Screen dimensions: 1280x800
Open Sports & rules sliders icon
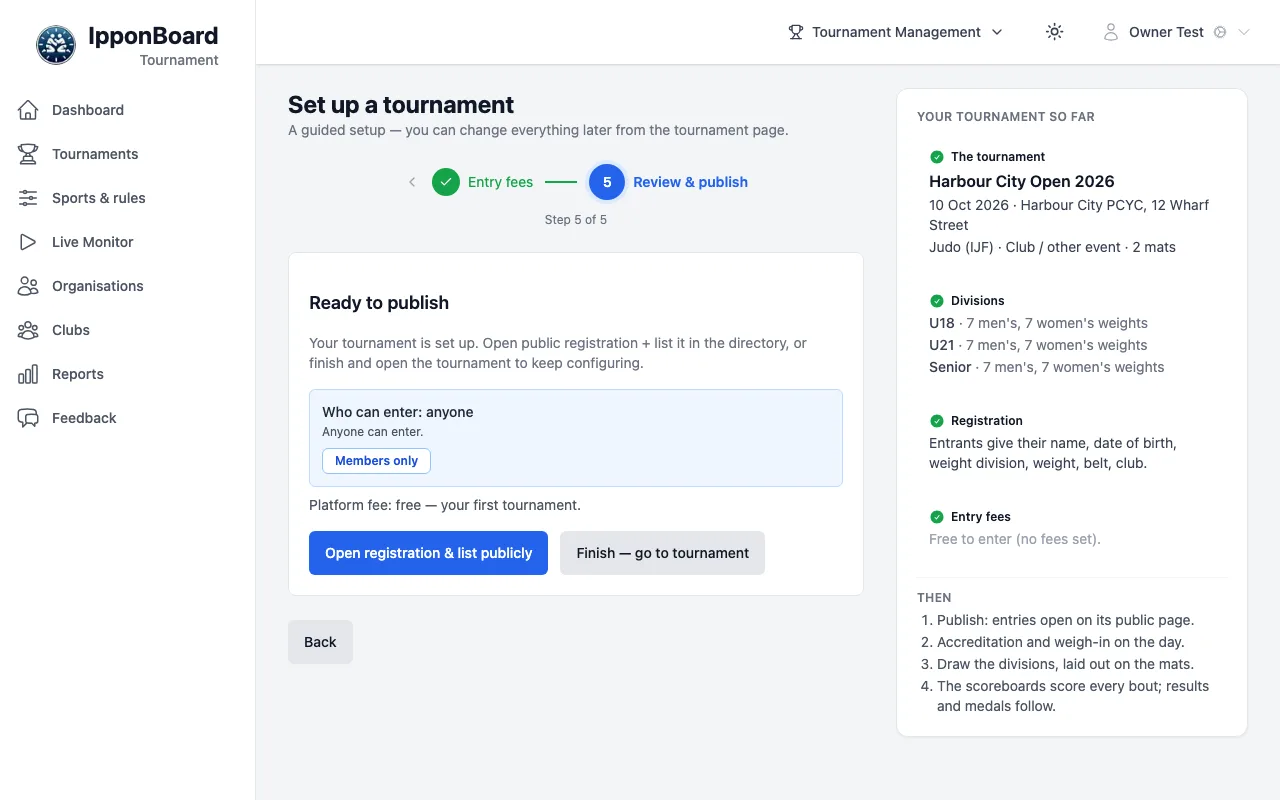[28, 198]
